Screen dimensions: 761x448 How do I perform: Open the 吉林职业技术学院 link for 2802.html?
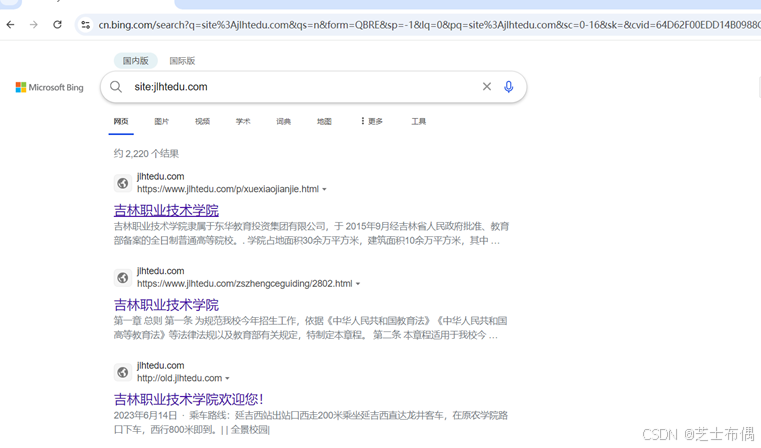coord(166,305)
